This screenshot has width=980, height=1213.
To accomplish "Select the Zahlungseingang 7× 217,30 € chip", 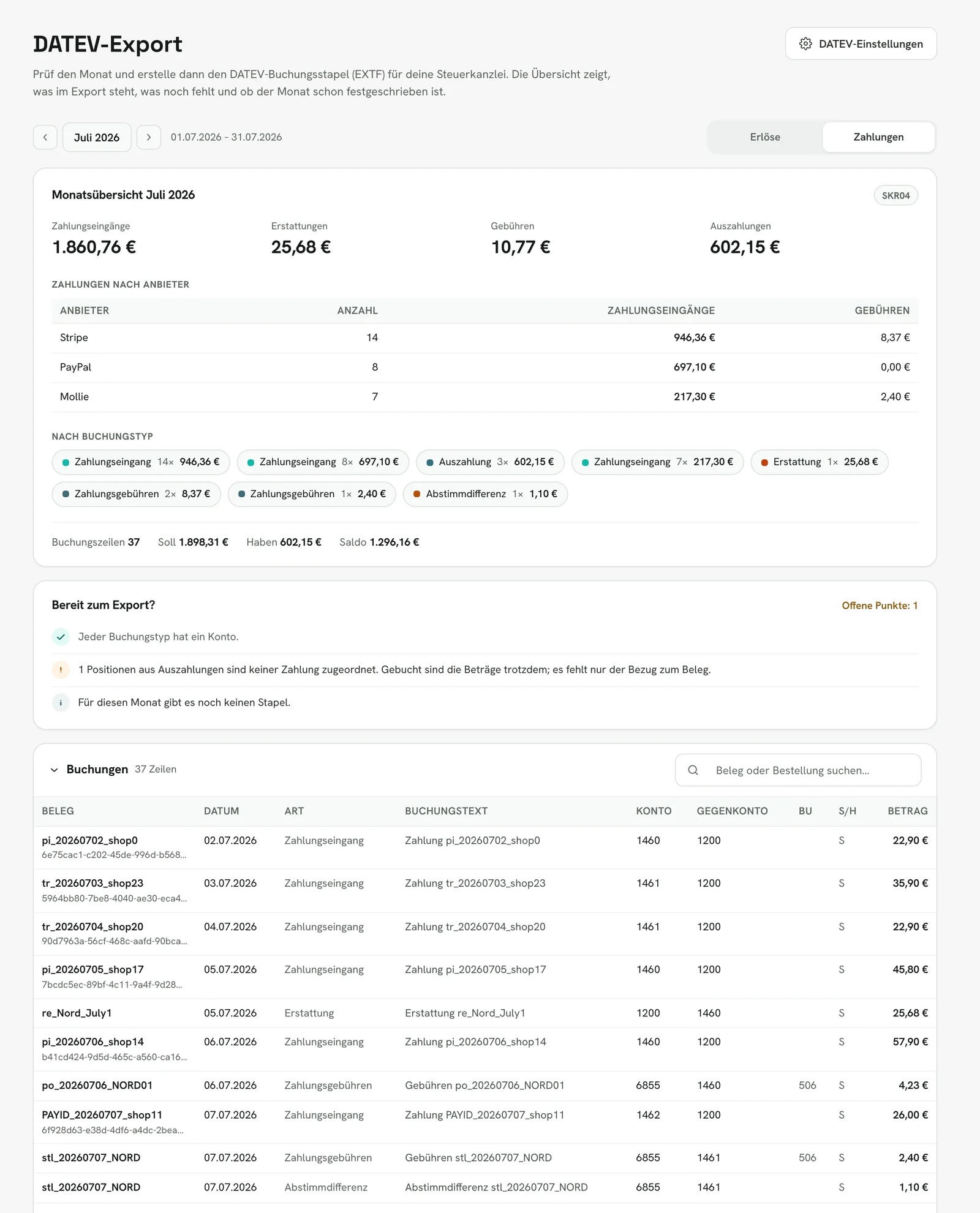I will (657, 462).
